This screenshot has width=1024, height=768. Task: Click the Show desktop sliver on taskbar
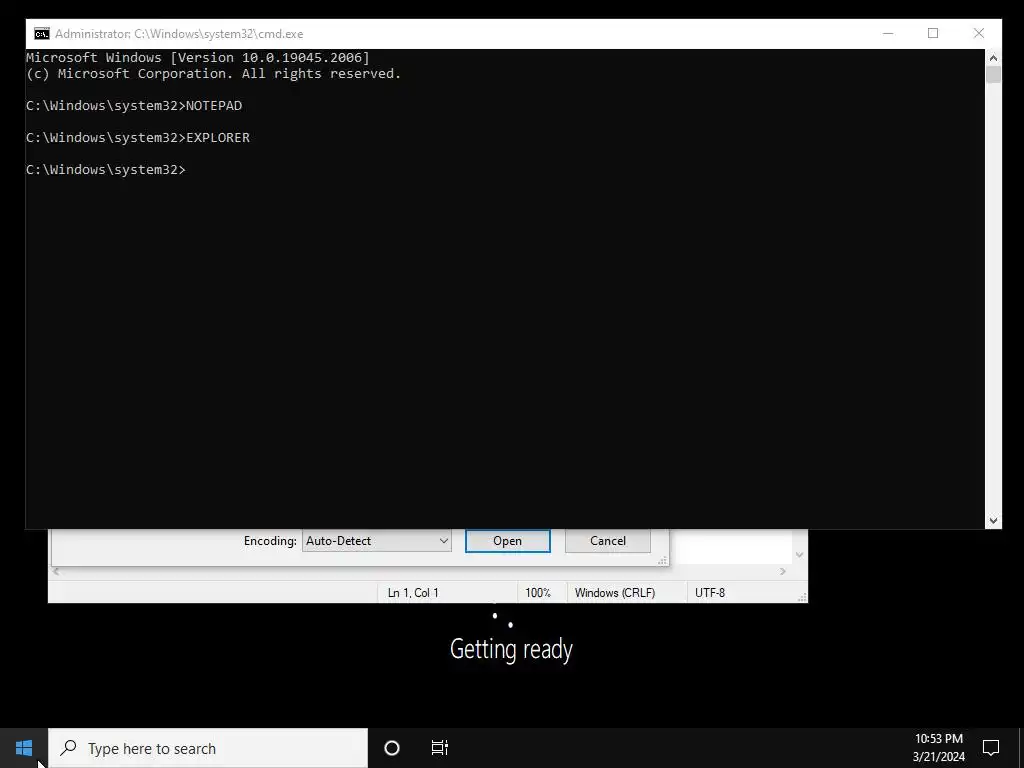(x=1021, y=748)
